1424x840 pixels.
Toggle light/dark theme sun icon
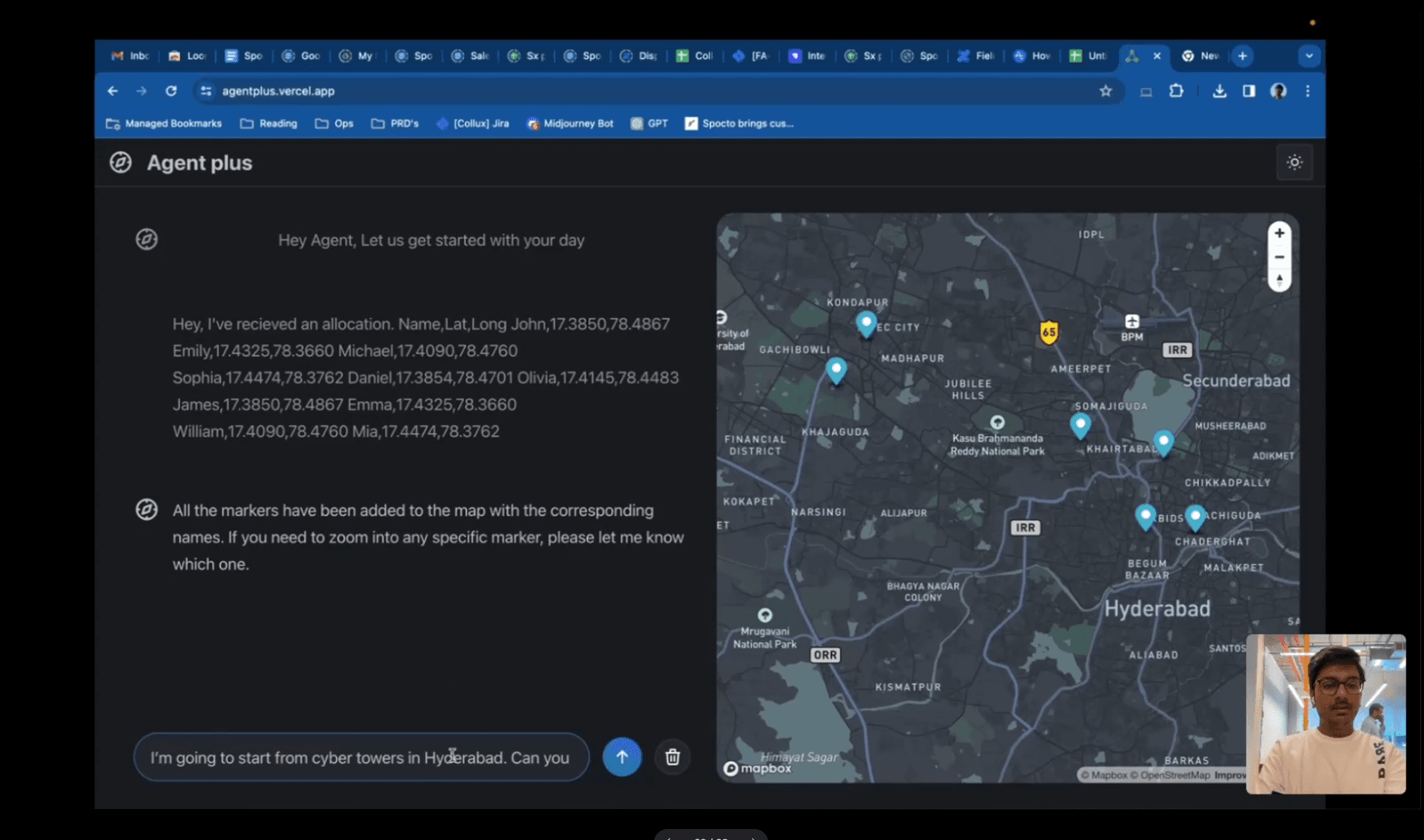tap(1294, 163)
